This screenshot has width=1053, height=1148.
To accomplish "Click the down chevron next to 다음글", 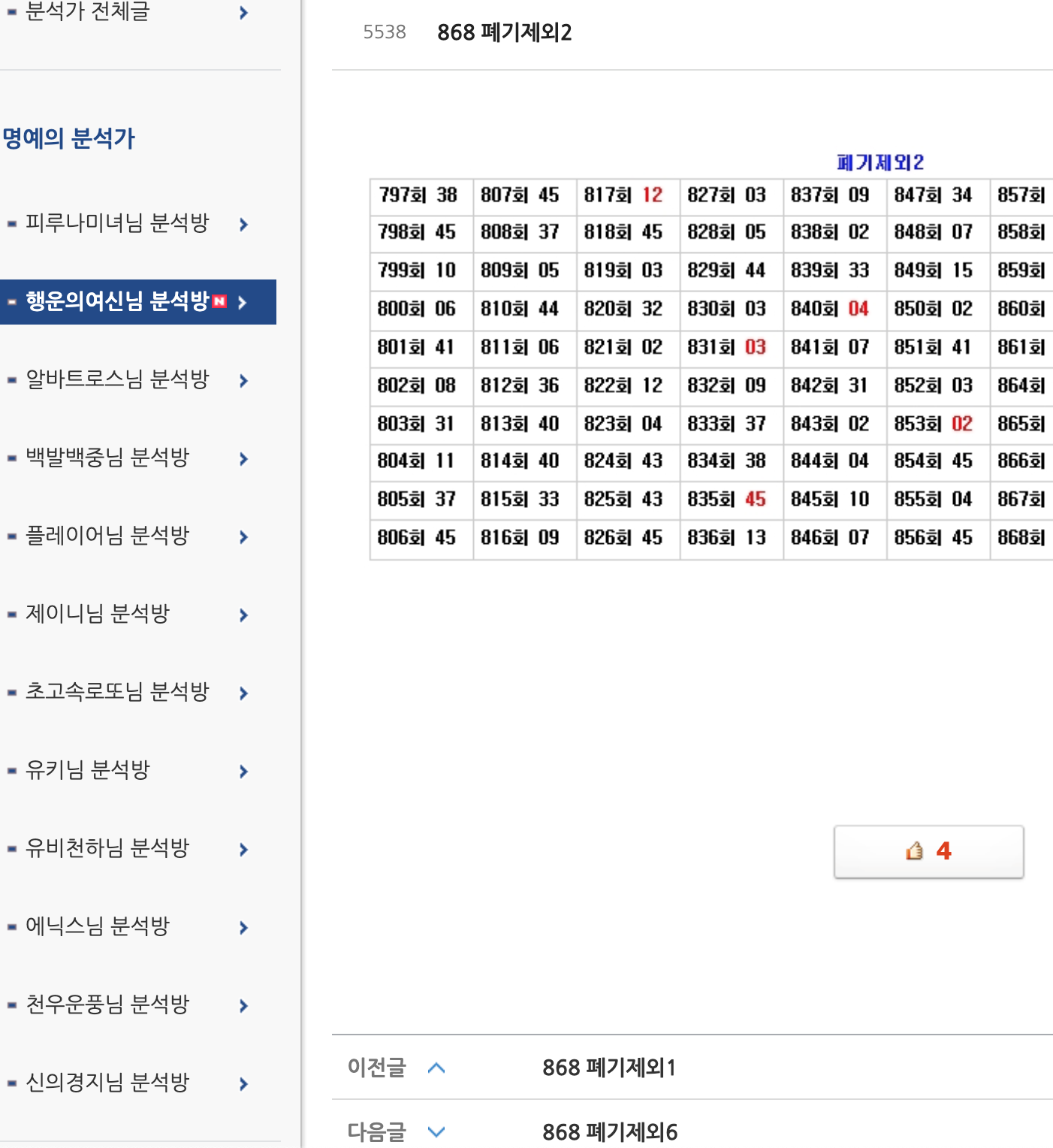I will pyautogui.click(x=436, y=1131).
